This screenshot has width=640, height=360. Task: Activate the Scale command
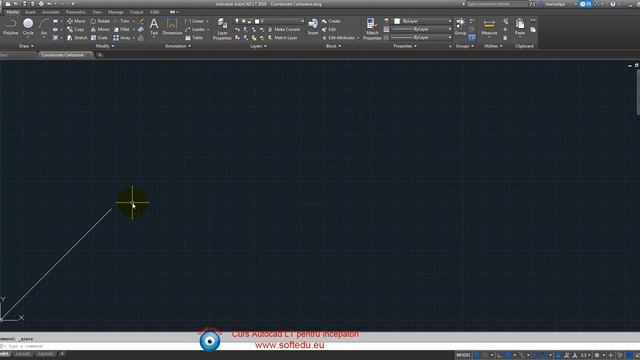coord(99,38)
